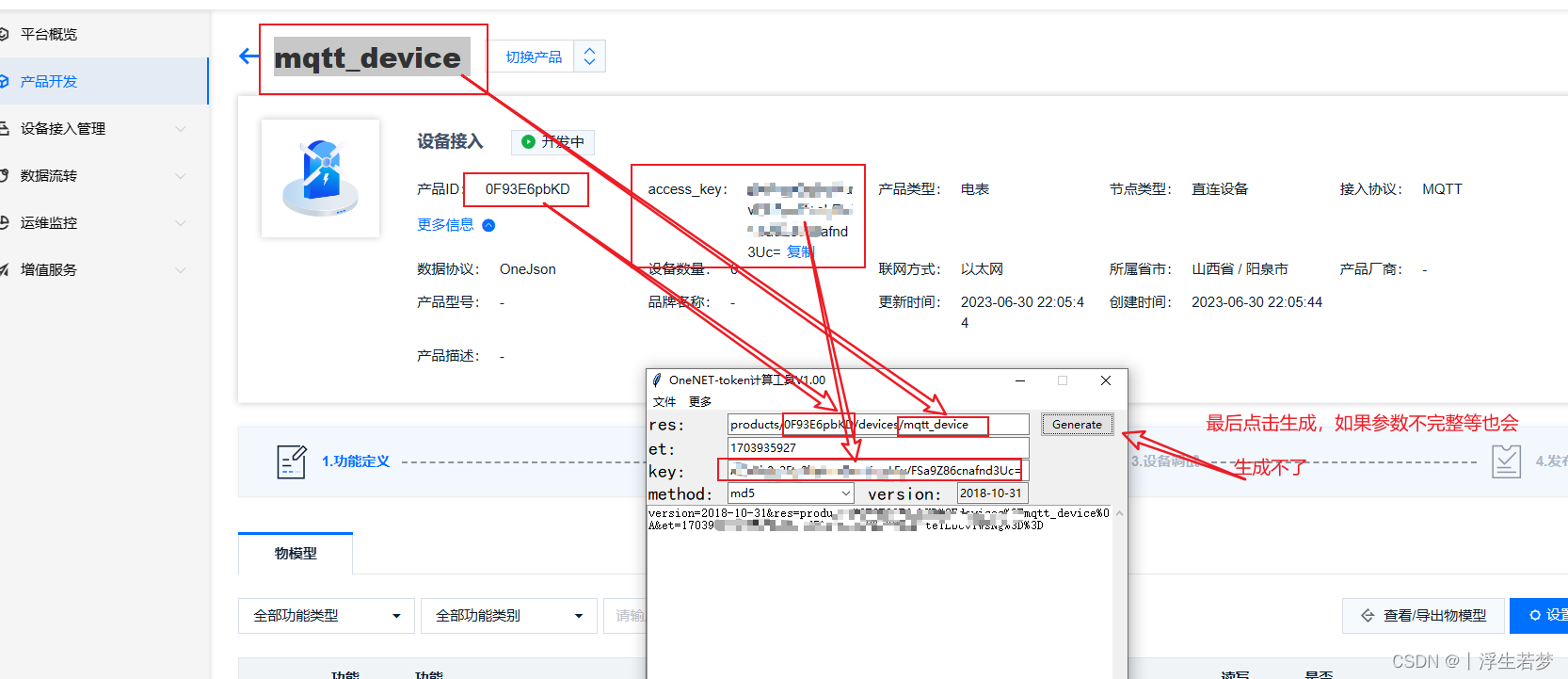Open the 更多 menu in token tool
The height and width of the screenshot is (679, 1568).
coord(700,402)
